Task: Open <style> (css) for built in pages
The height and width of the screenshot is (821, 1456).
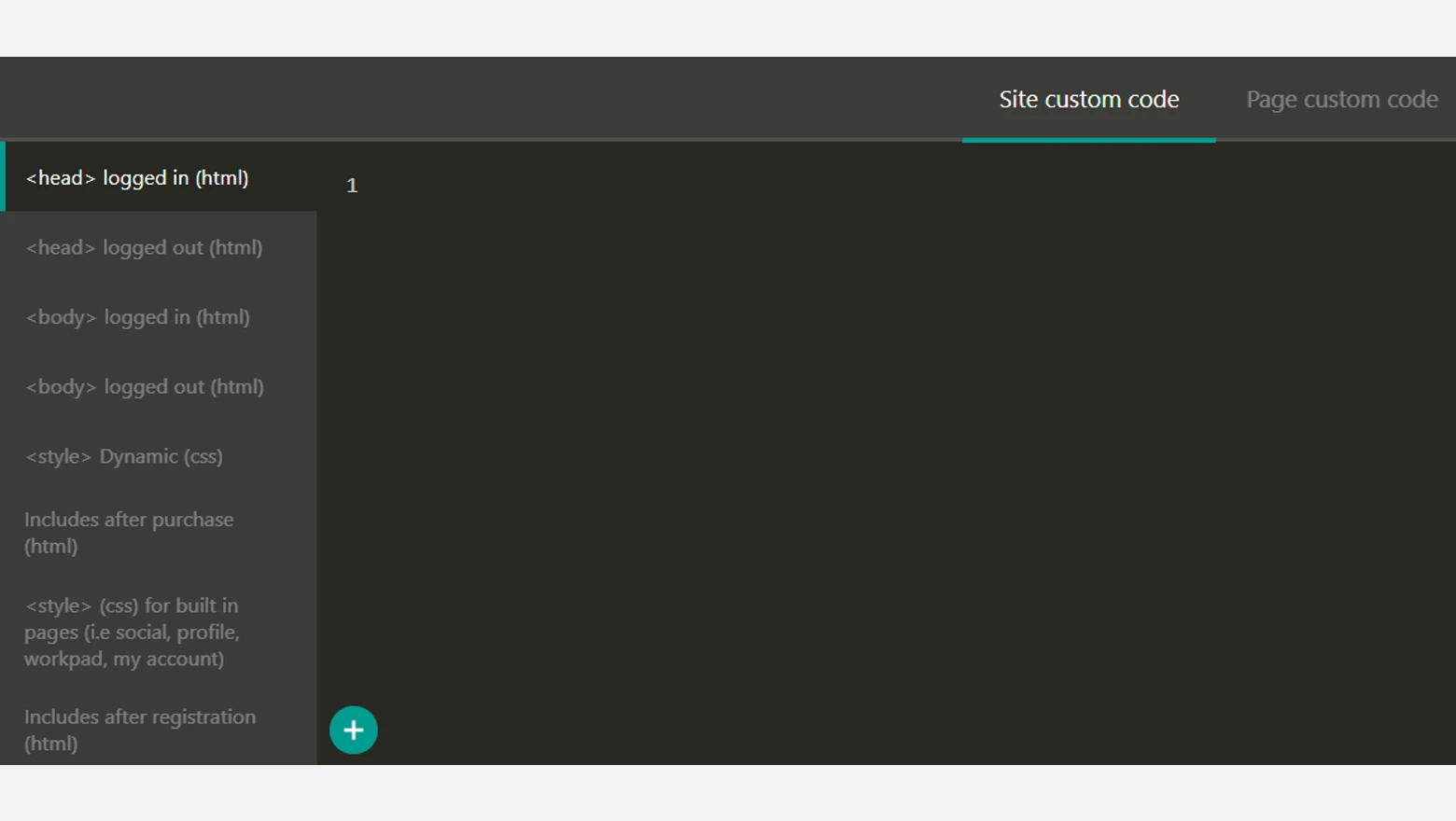Action: point(159,632)
